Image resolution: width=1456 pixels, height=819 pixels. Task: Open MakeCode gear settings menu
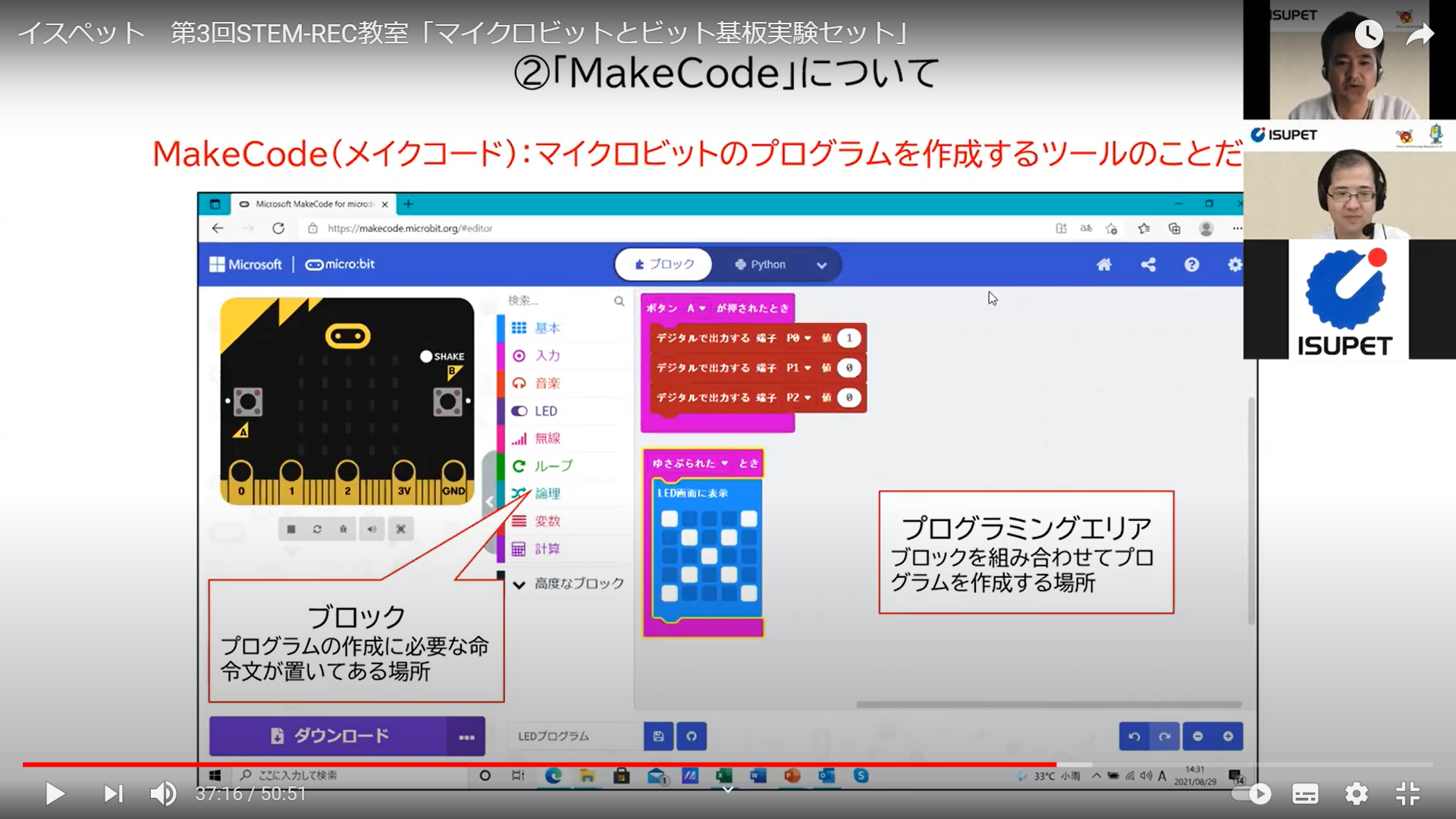pyautogui.click(x=1235, y=265)
